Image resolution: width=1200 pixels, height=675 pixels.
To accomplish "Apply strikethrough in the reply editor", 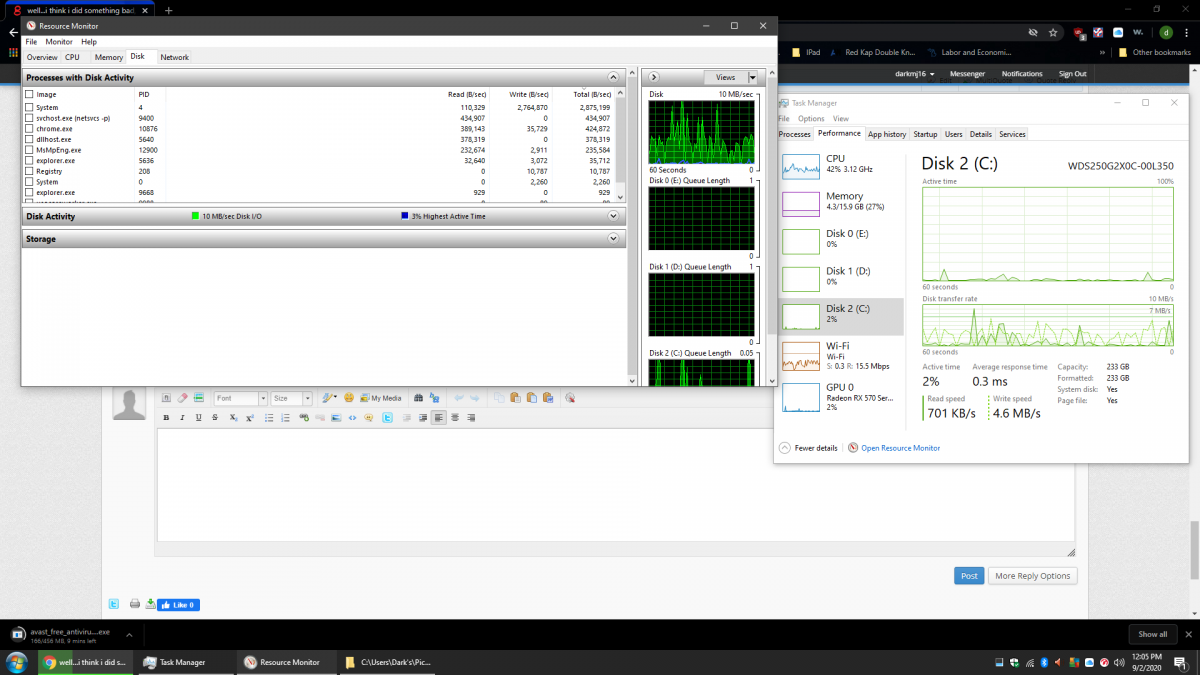I will coord(215,417).
